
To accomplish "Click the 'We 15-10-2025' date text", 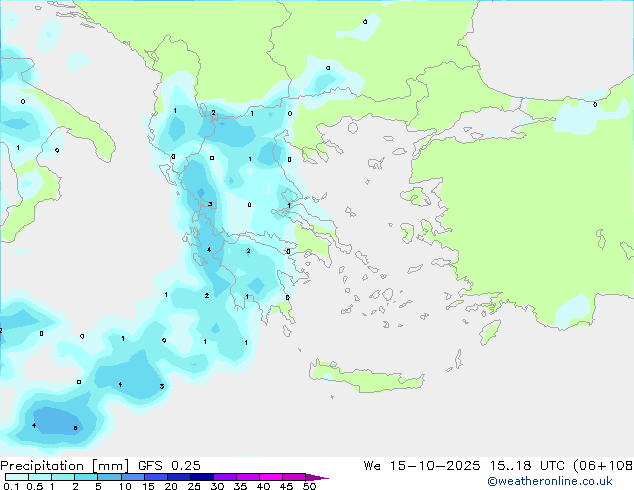I will pos(422,466).
